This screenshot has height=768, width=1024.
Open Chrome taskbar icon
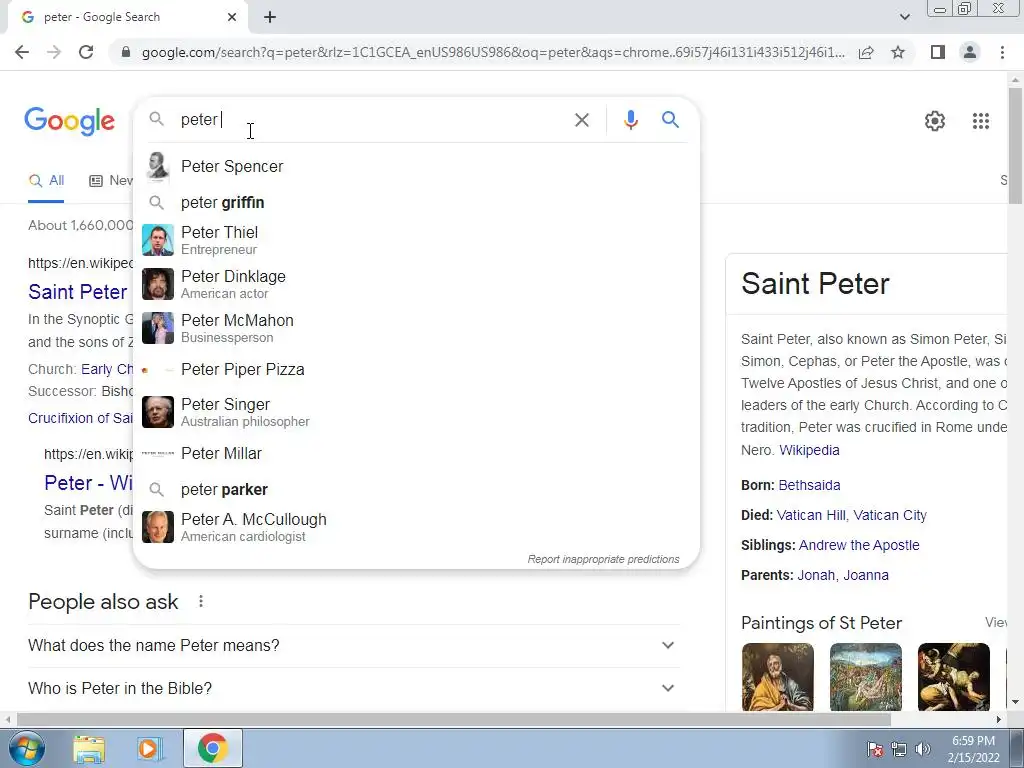click(212, 748)
